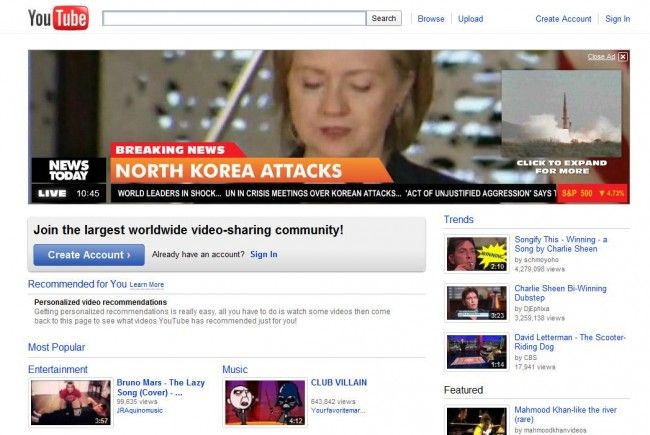Click the Charlie Sheen Bi-Winning Dubstep thumbnail

point(477,303)
